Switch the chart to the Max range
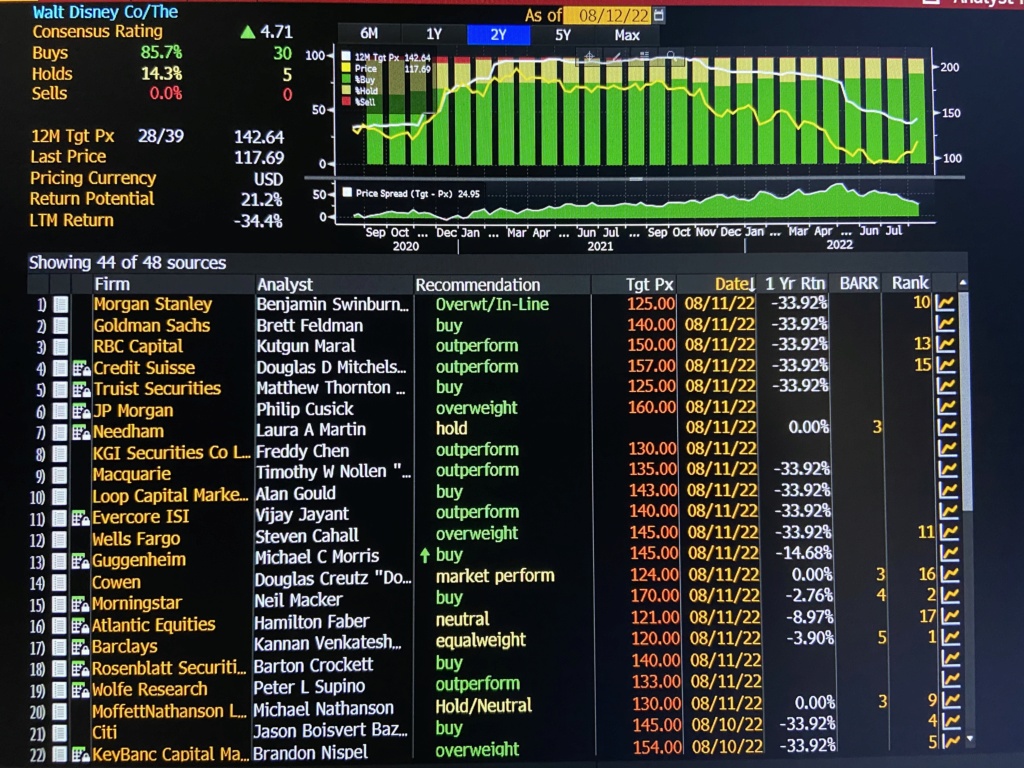The width and height of the screenshot is (1024, 768). click(627, 35)
